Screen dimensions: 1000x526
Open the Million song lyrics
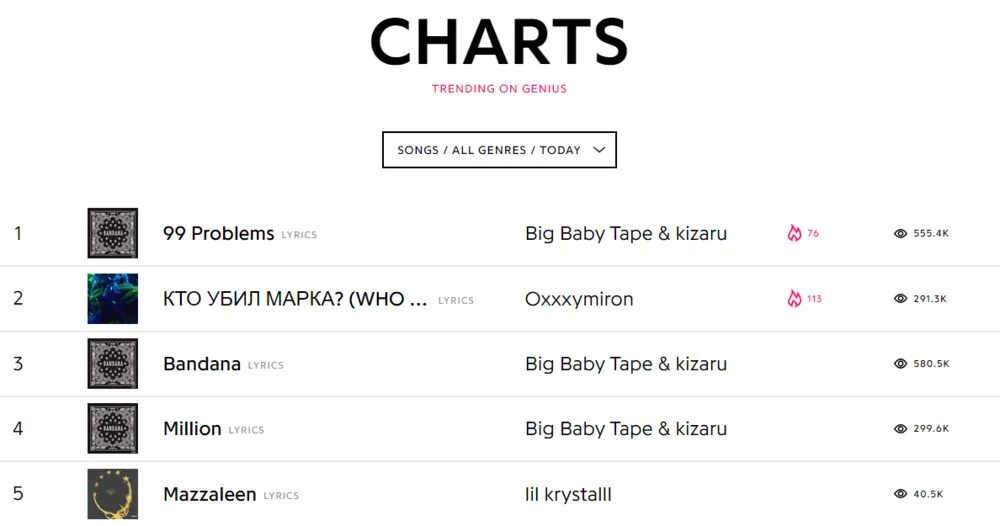(x=193, y=429)
